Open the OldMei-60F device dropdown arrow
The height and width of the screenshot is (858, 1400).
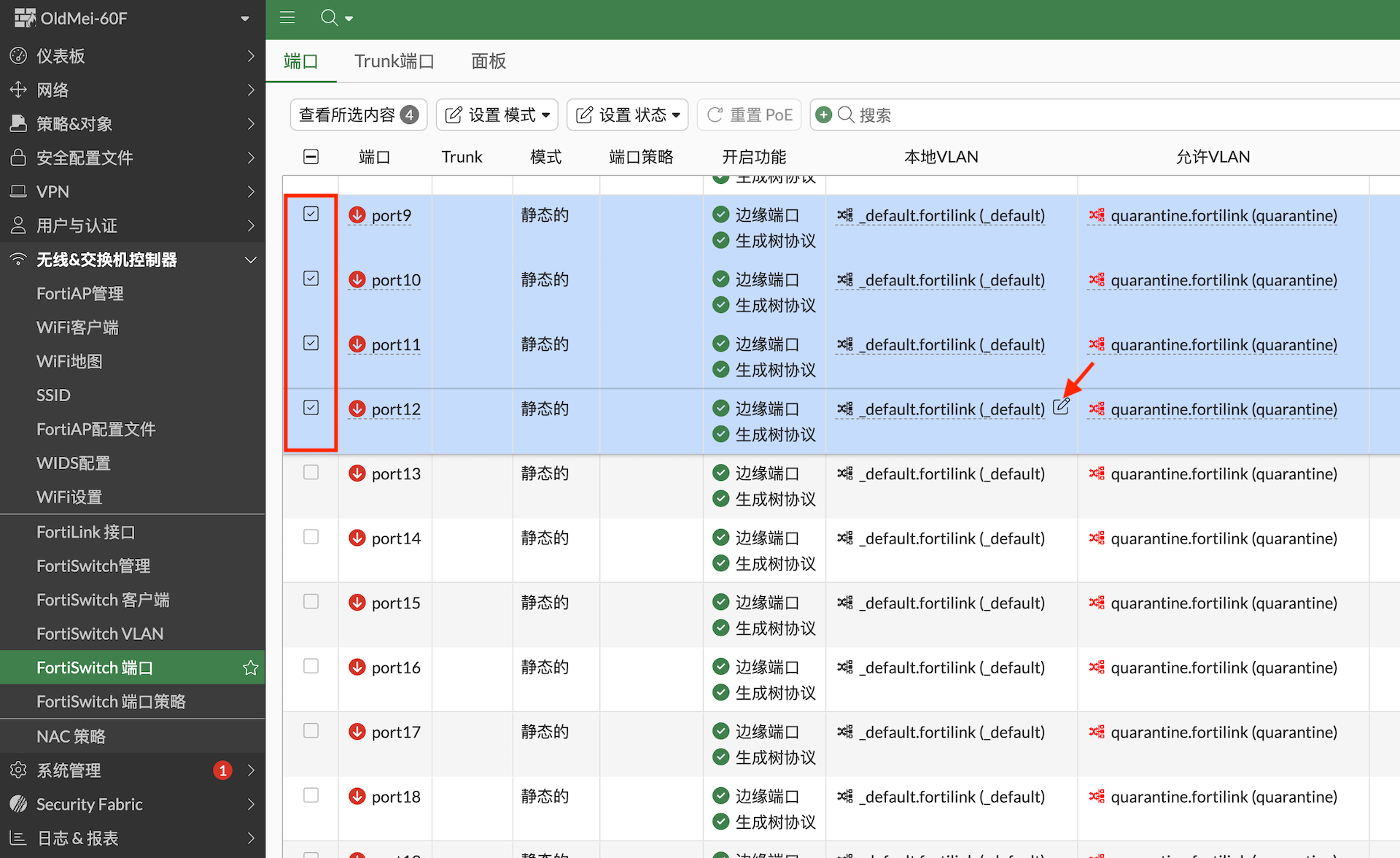point(245,18)
